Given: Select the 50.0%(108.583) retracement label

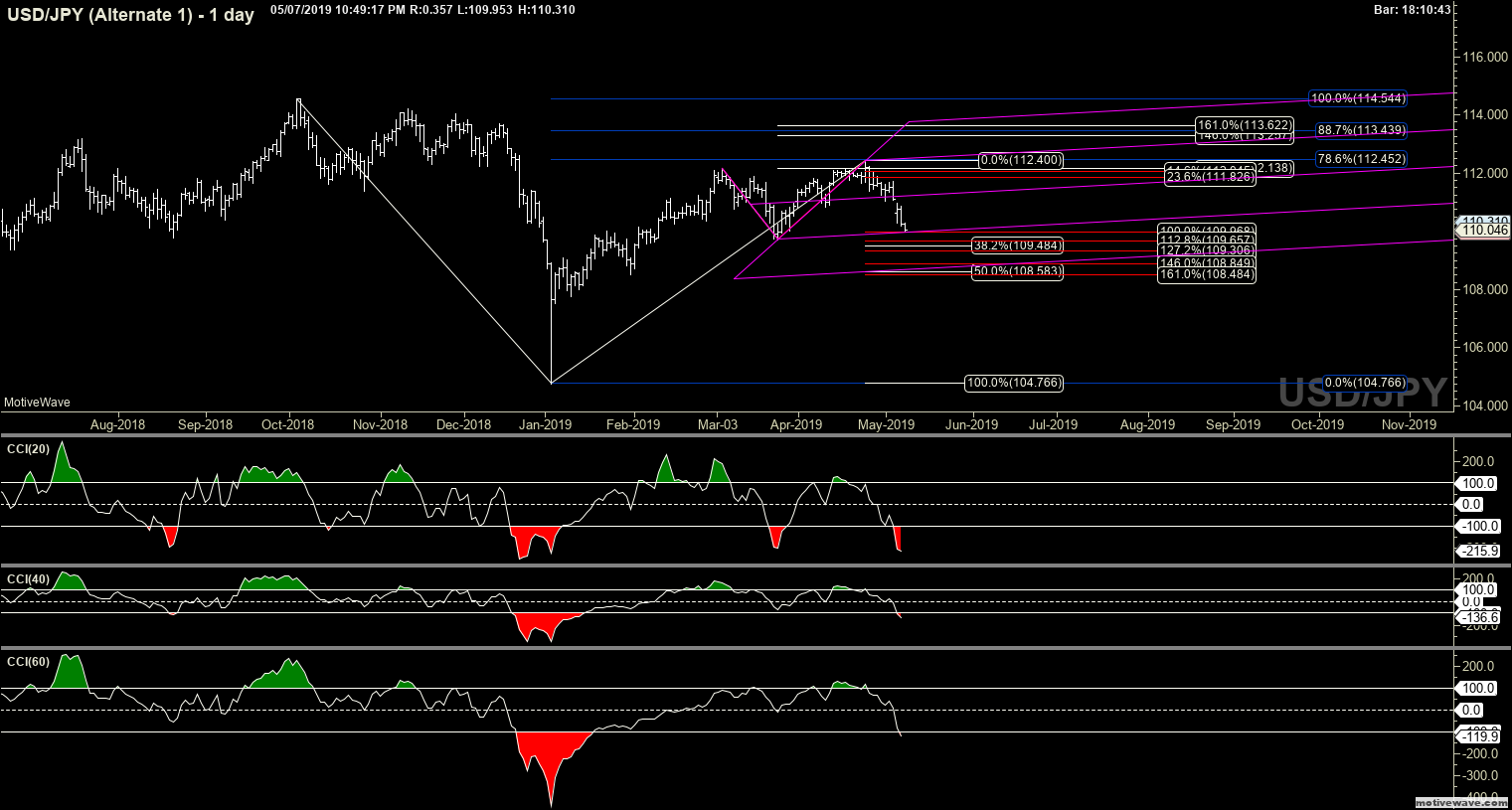Looking at the screenshot, I should (x=1017, y=270).
